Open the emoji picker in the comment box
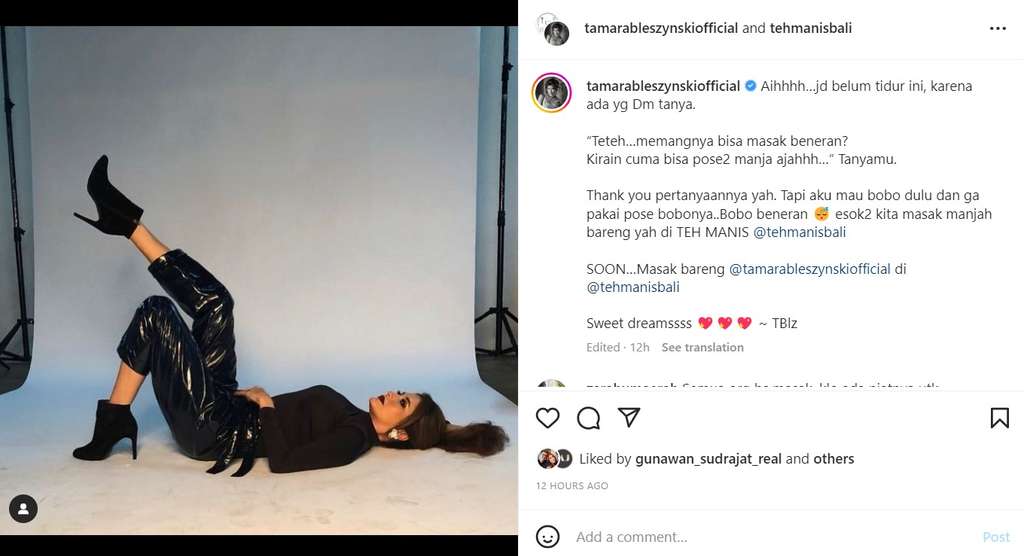 [x=548, y=537]
